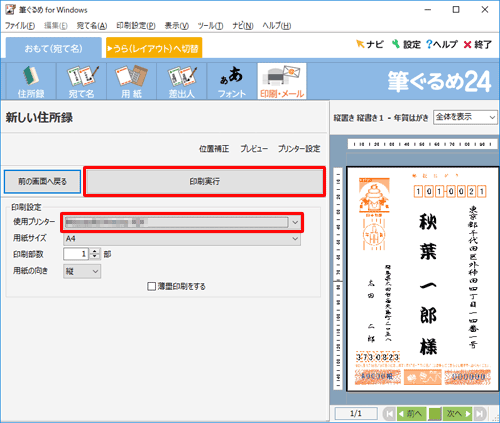Click the ナビ navigation icon
The width and height of the screenshot is (500, 423).
coord(370,44)
